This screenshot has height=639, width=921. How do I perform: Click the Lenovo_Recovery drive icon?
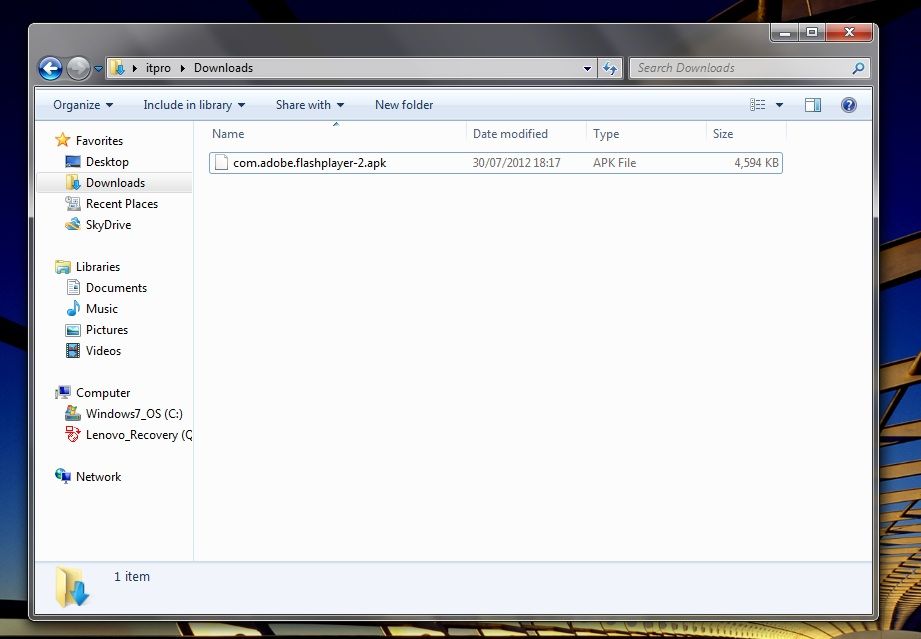tap(73, 435)
